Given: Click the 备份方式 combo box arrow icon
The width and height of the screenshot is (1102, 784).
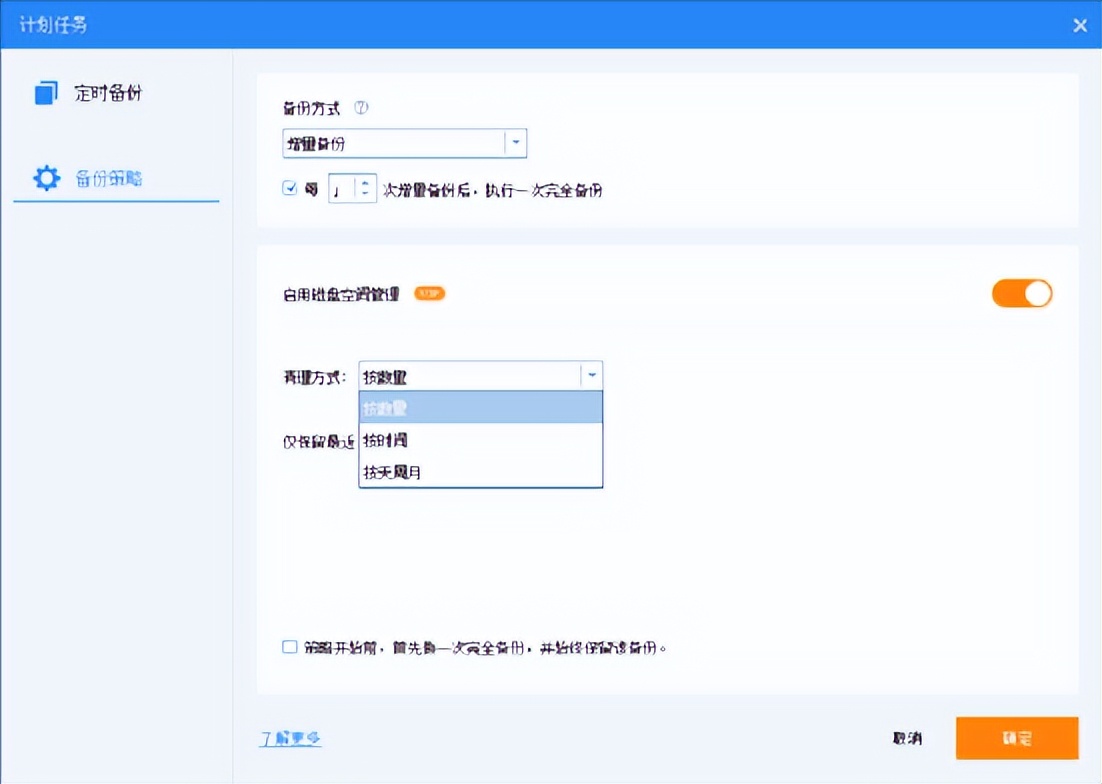Looking at the screenshot, I should click(x=516, y=143).
